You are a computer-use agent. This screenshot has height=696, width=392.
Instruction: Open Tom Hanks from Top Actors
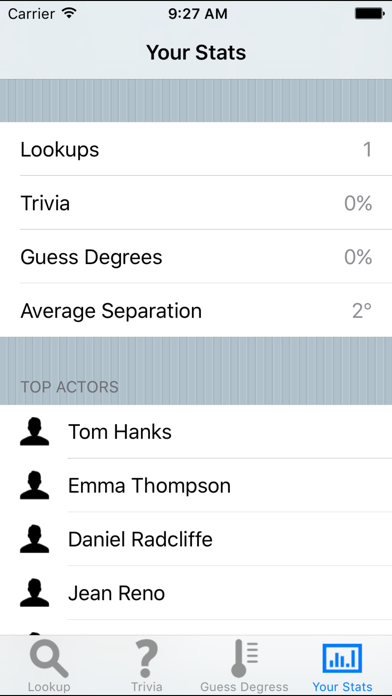[196, 431]
